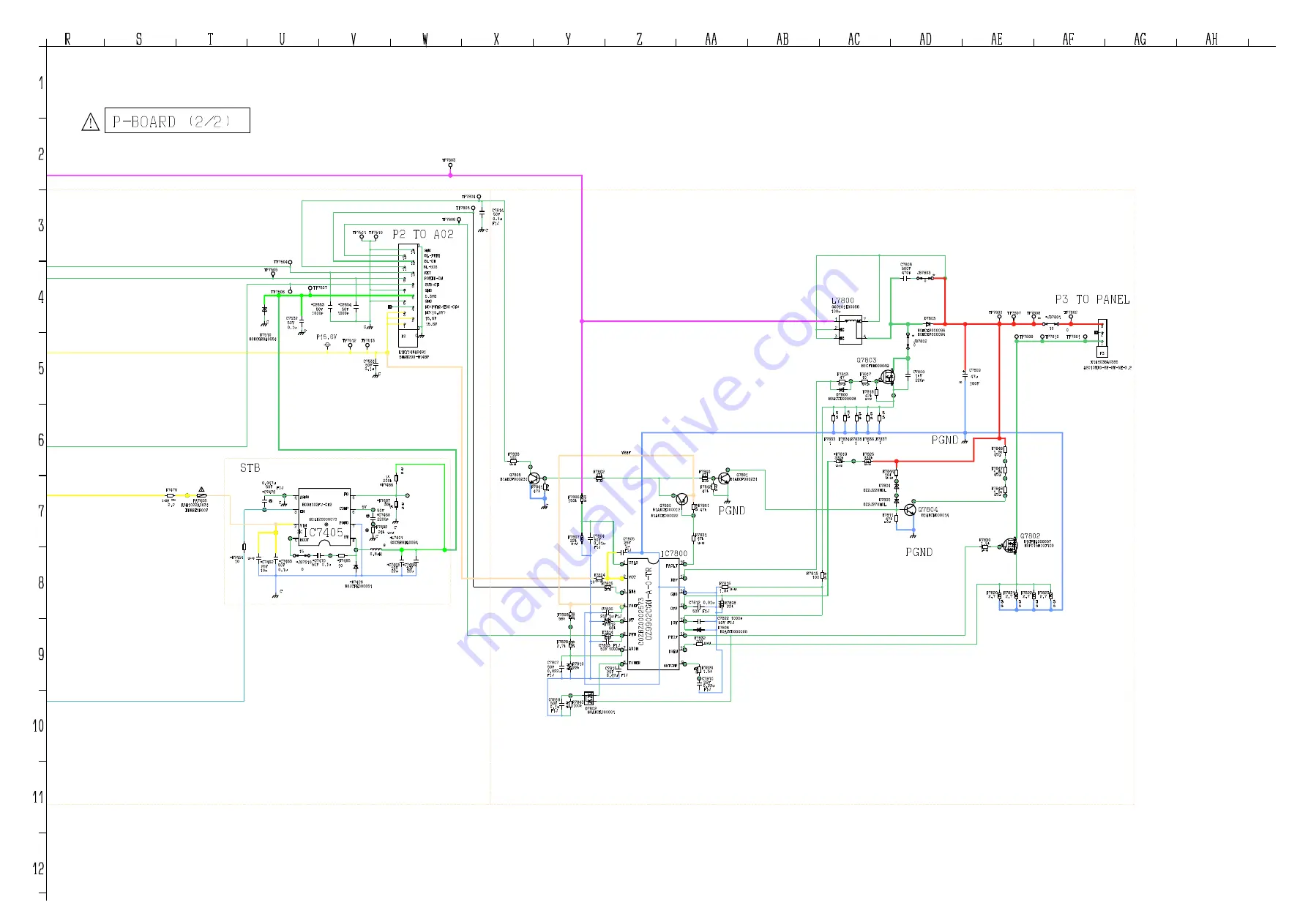Click the PA7400 fuse symbol on yellow line
Screen dimensions: 1308x924
(201, 495)
